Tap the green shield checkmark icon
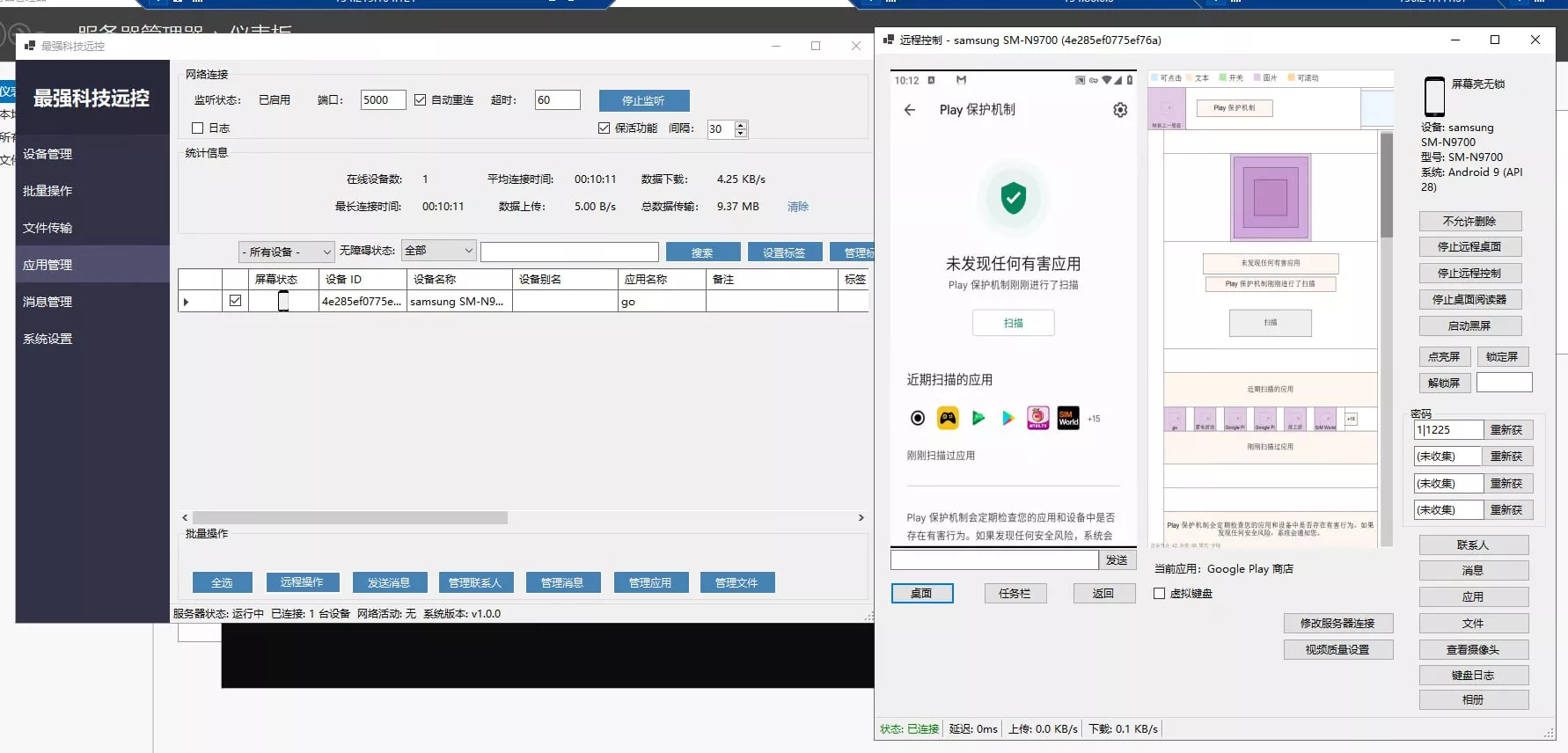This screenshot has height=753, width=1568. tap(1014, 198)
